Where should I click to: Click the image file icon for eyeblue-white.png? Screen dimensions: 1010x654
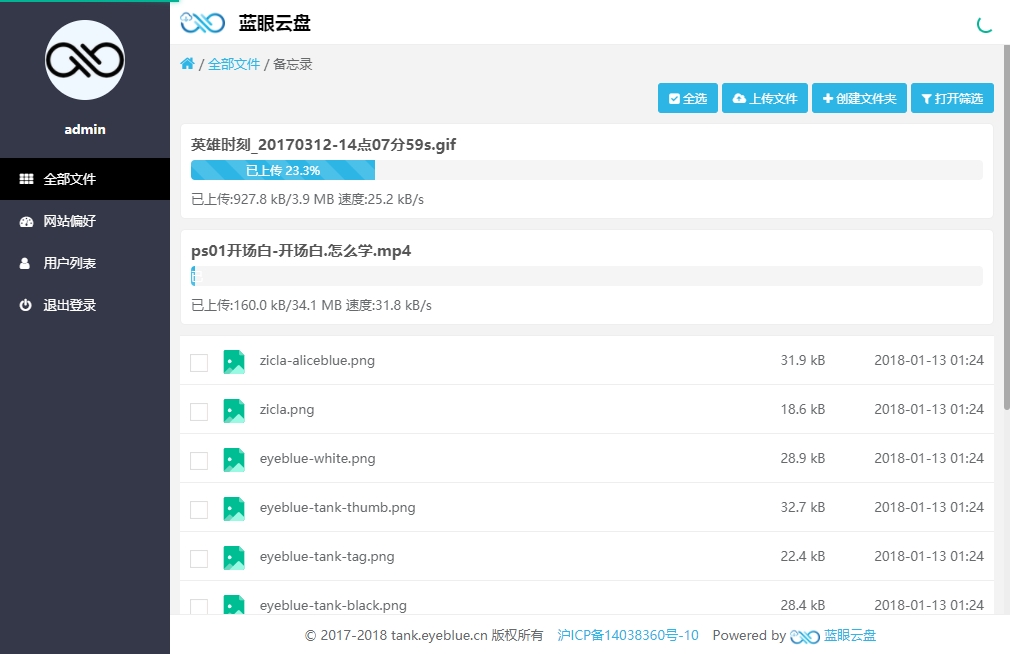pyautogui.click(x=234, y=459)
